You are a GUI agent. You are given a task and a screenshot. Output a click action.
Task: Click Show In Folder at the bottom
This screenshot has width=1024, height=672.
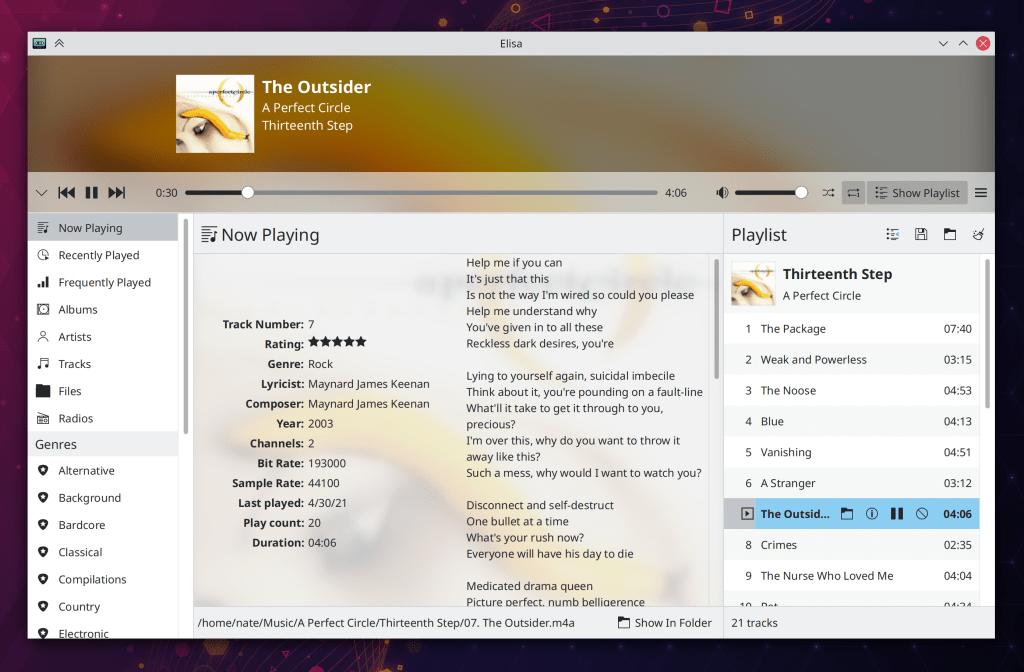(665, 623)
